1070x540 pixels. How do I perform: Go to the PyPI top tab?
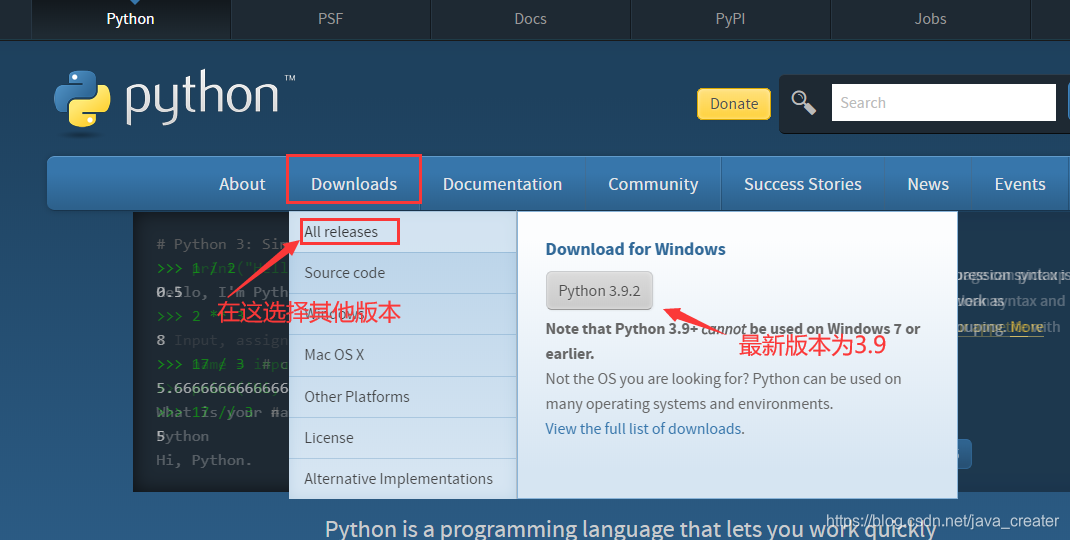click(x=730, y=19)
